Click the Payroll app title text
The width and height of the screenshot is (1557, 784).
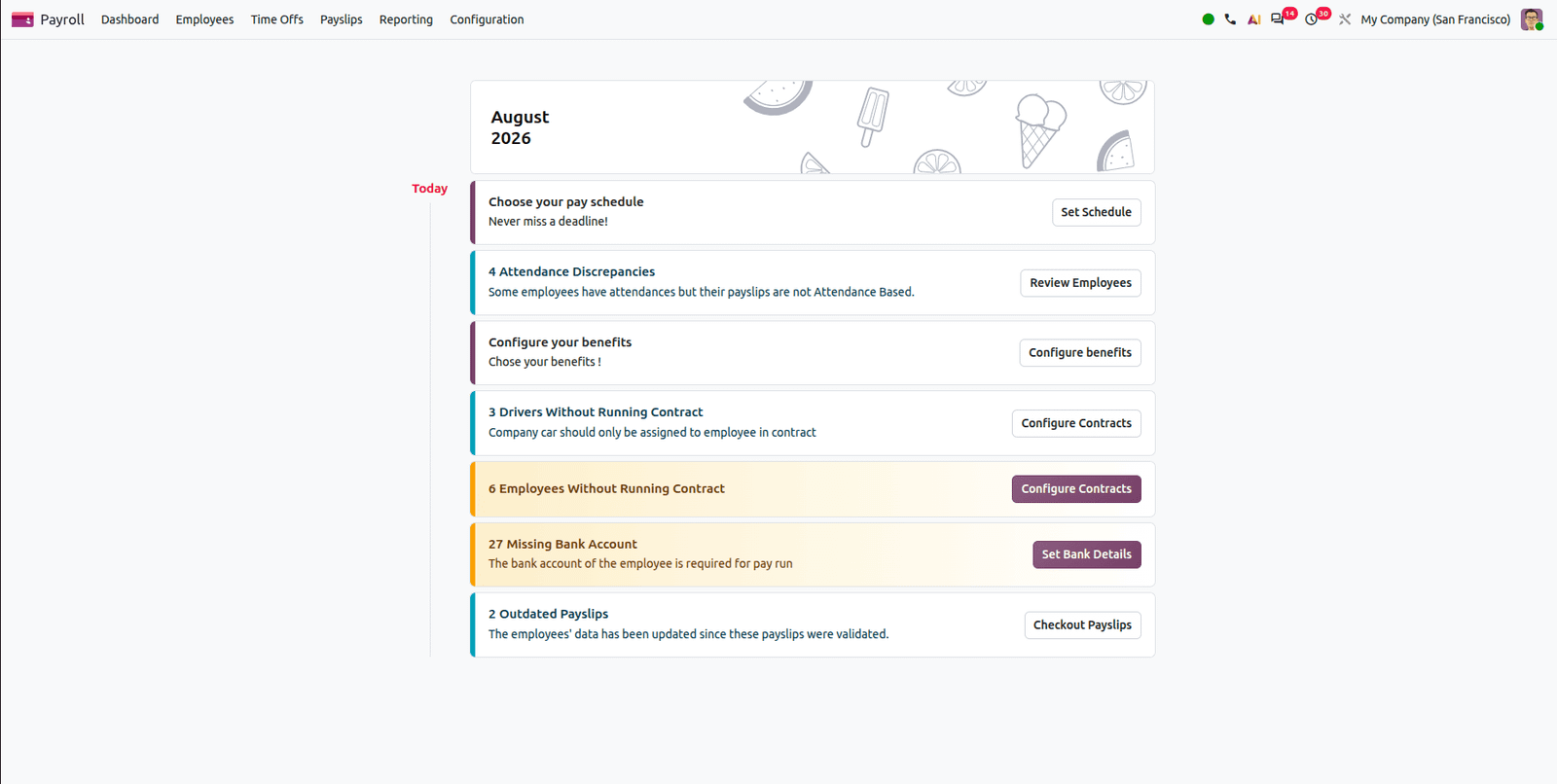pyautogui.click(x=62, y=19)
